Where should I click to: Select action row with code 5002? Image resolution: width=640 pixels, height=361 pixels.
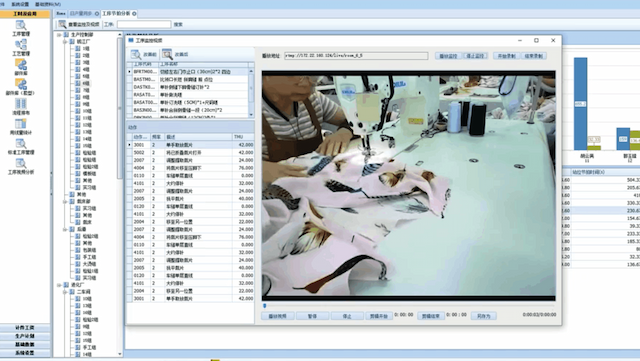click(190, 152)
